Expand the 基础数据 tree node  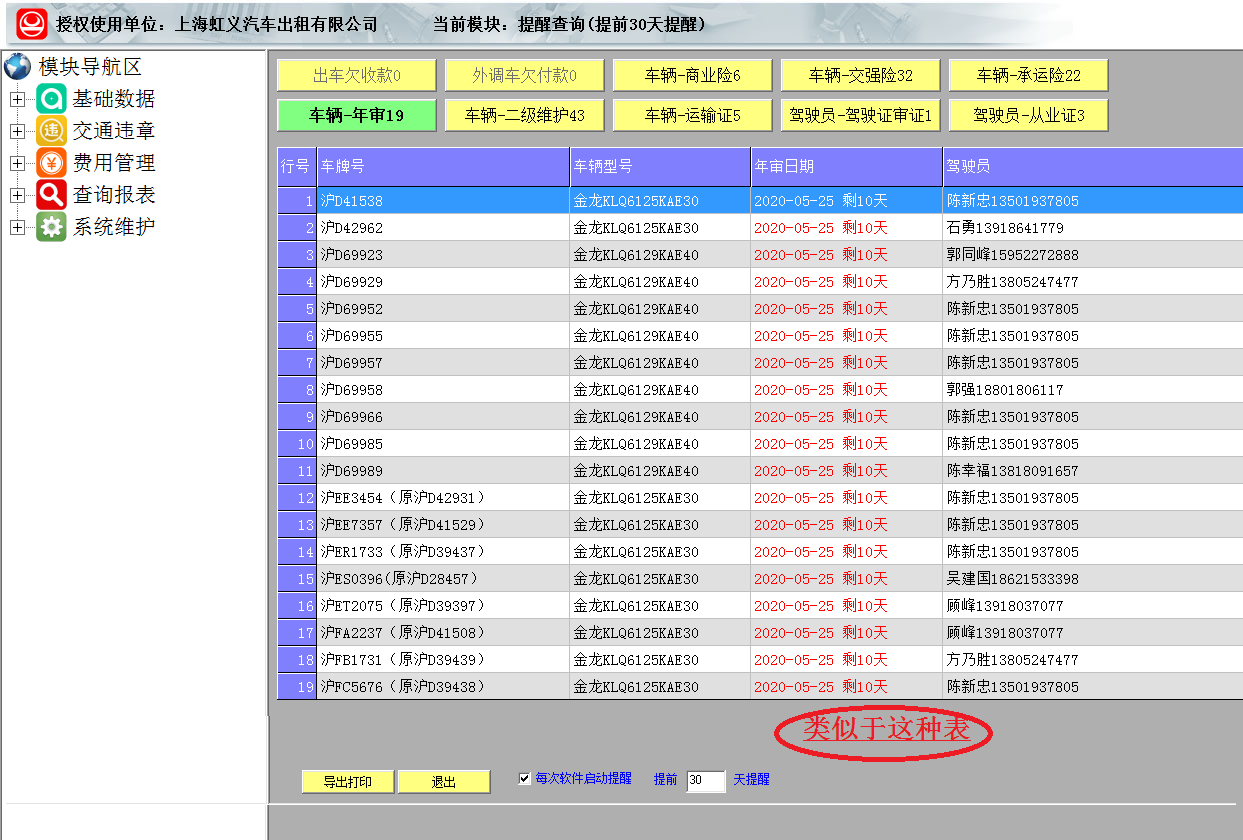[x=17, y=99]
